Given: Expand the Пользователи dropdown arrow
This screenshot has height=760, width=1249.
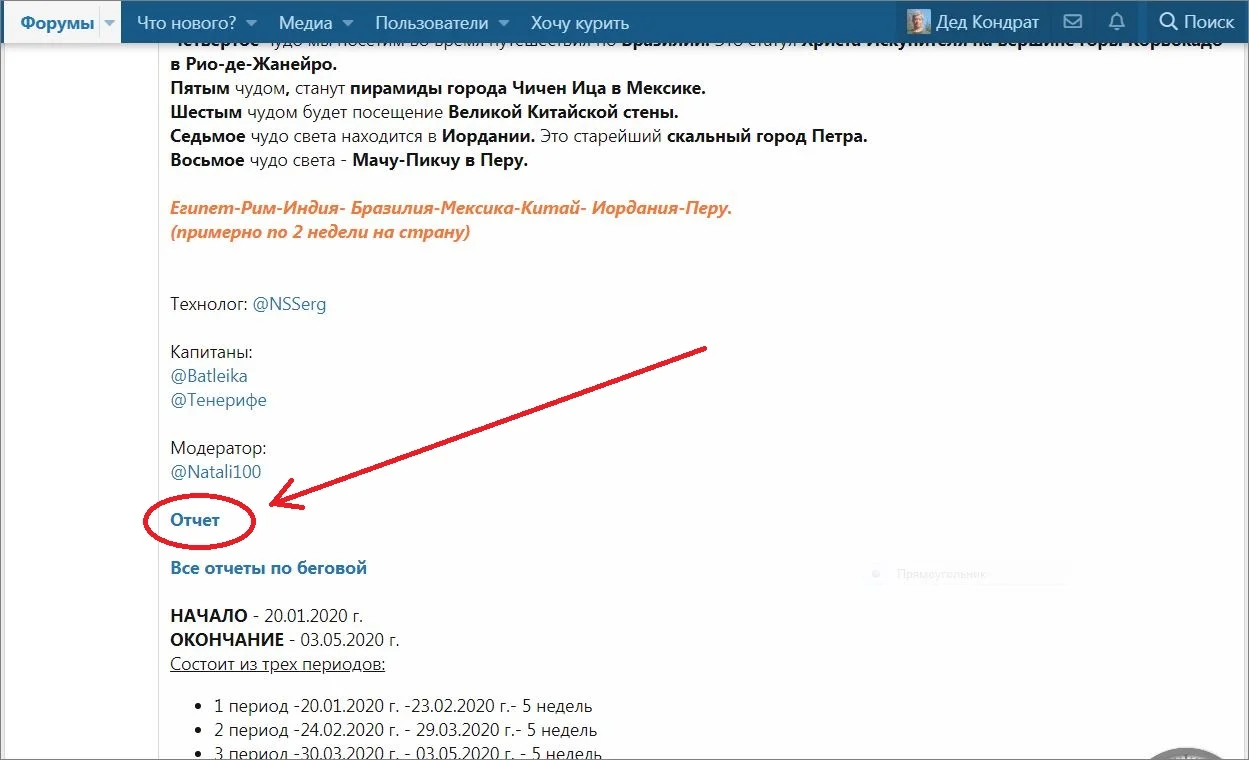Looking at the screenshot, I should click(503, 23).
